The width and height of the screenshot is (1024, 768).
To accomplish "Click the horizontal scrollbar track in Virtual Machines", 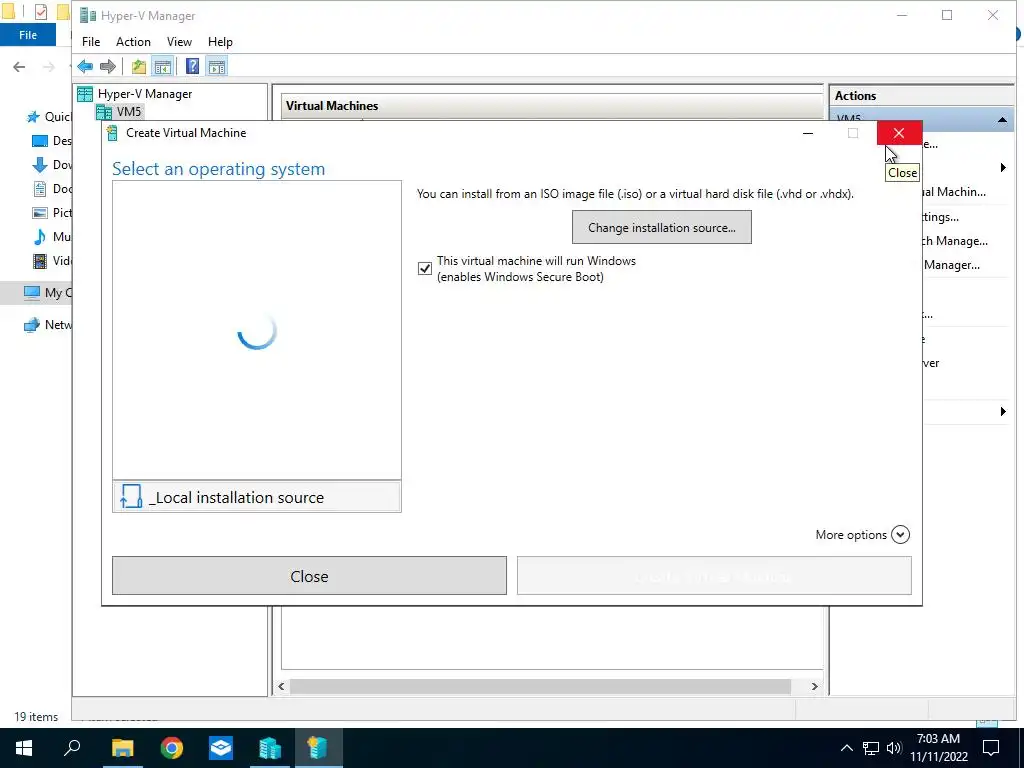I will (x=540, y=686).
